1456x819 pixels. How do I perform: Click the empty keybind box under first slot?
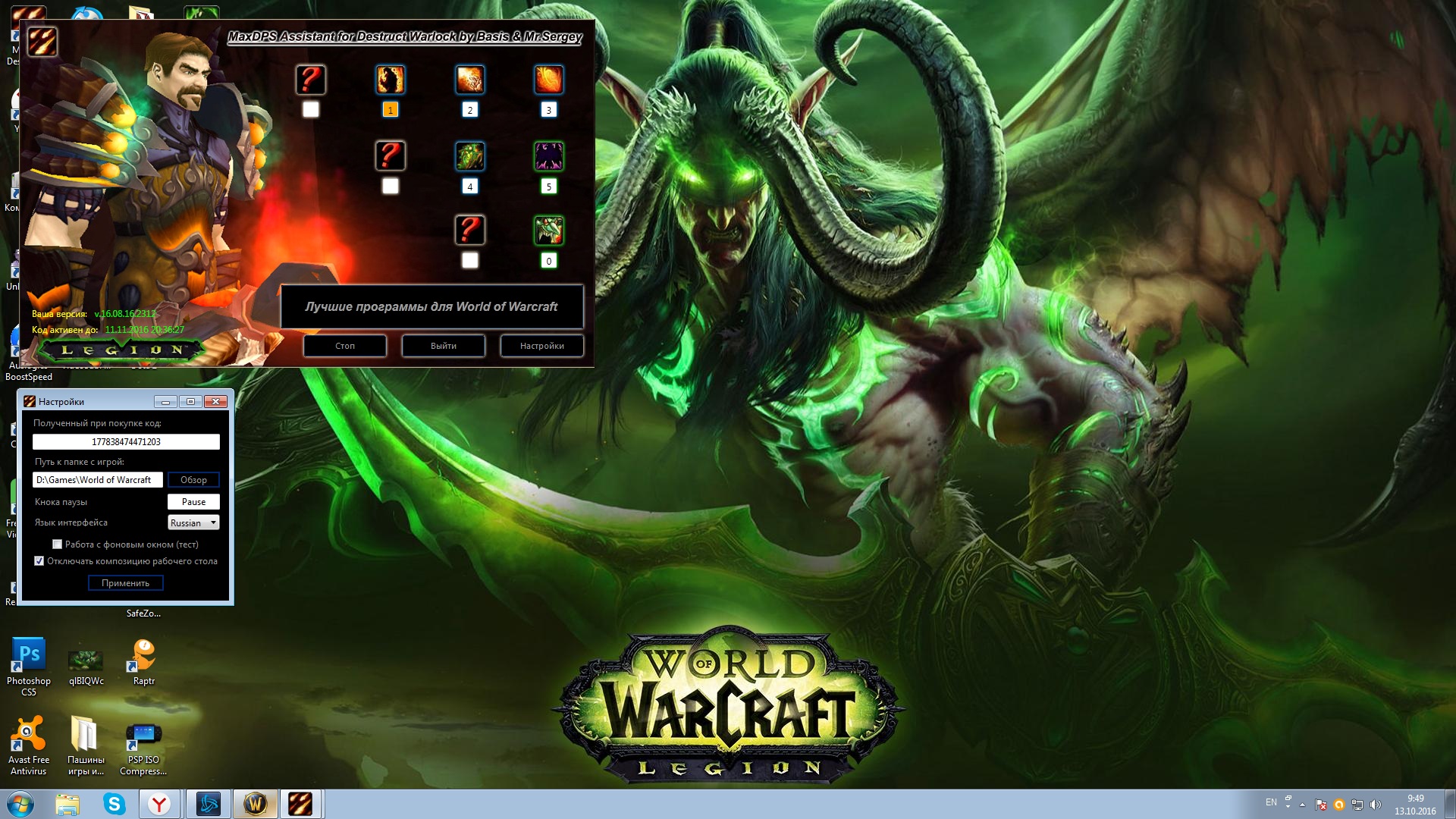click(x=310, y=110)
